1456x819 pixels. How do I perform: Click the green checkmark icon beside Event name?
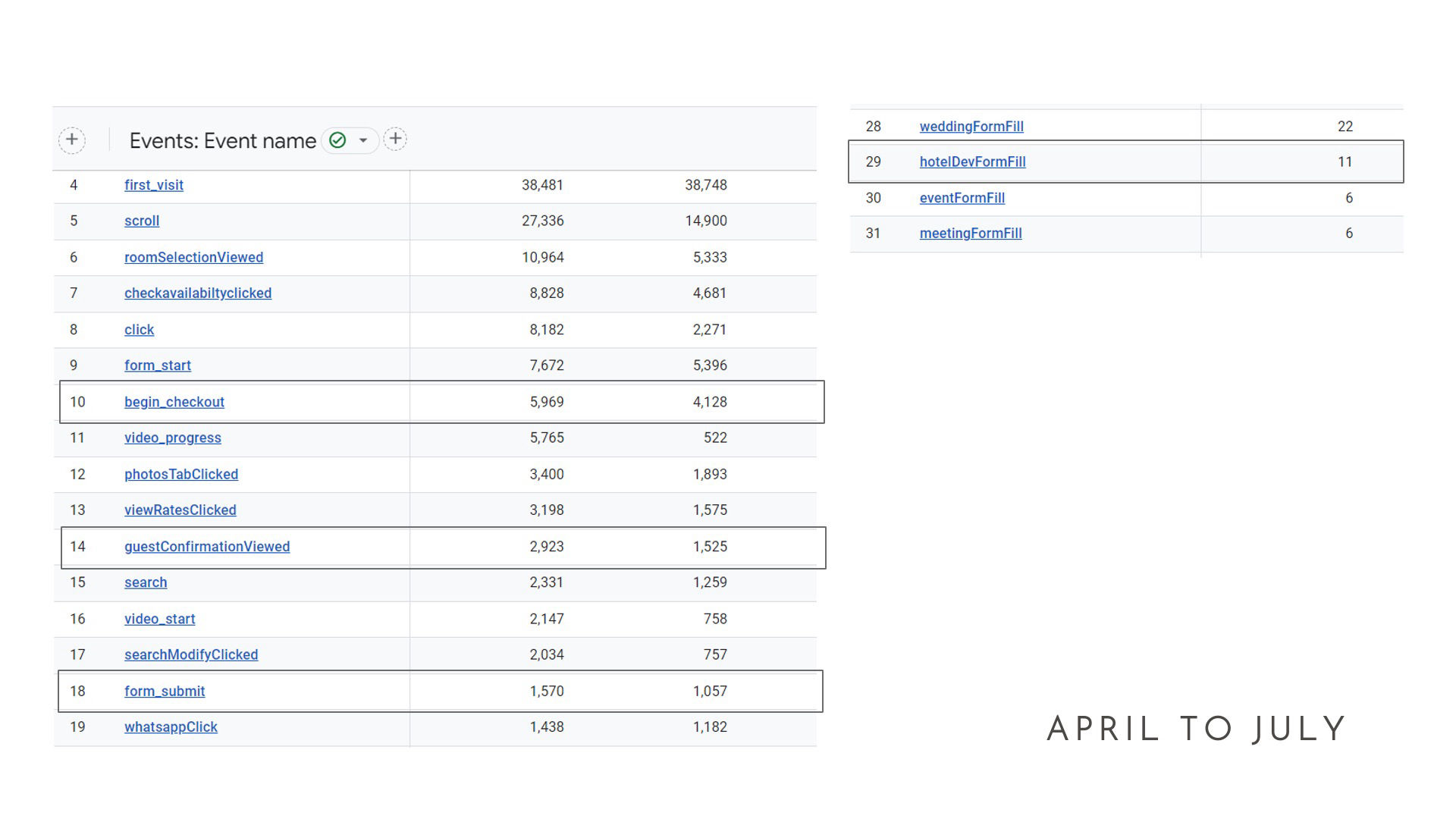click(338, 140)
